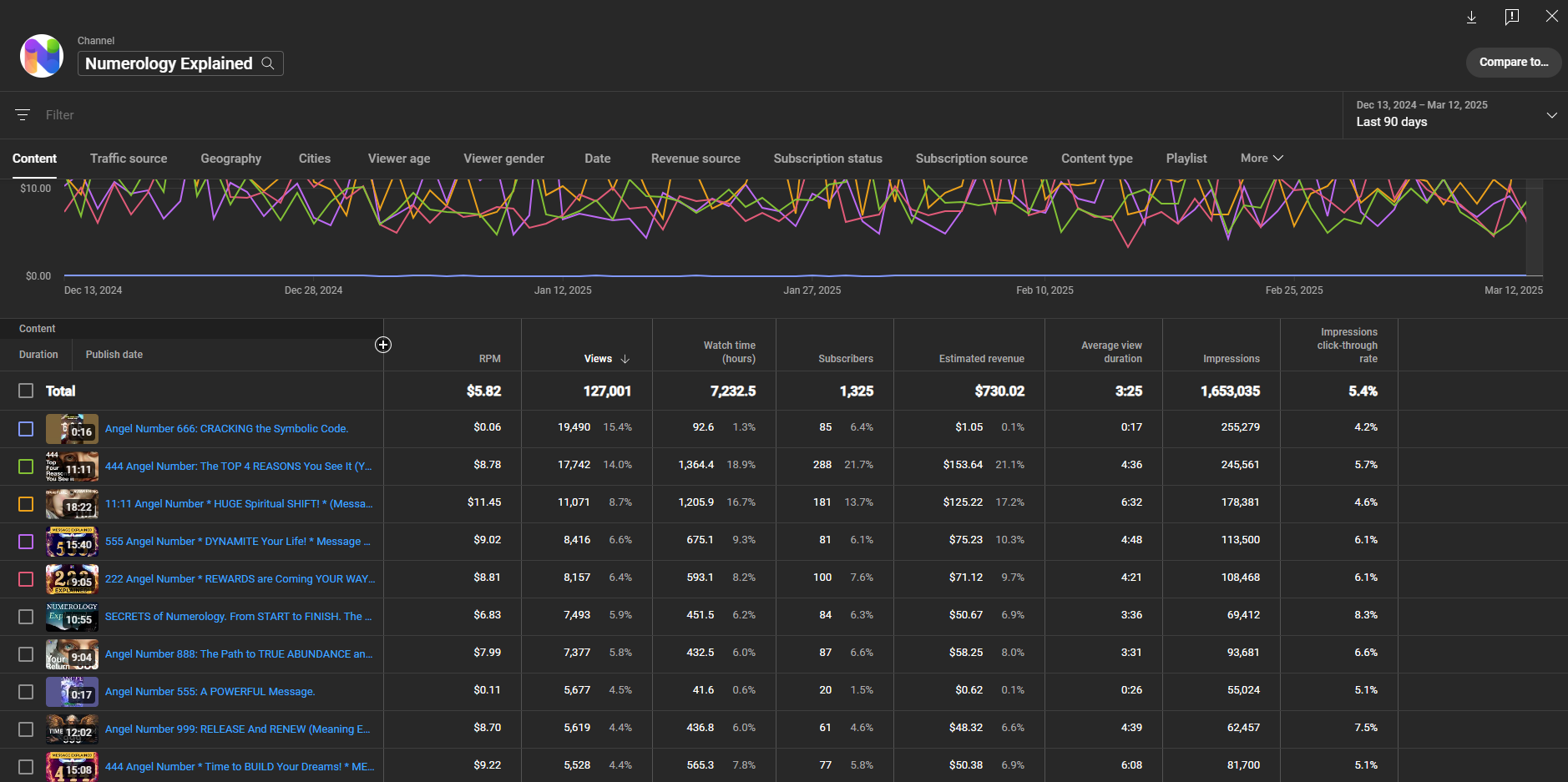This screenshot has width=1568, height=782.
Task: Open 444 Time to BUILD Your Dreams video
Action: [x=240, y=767]
